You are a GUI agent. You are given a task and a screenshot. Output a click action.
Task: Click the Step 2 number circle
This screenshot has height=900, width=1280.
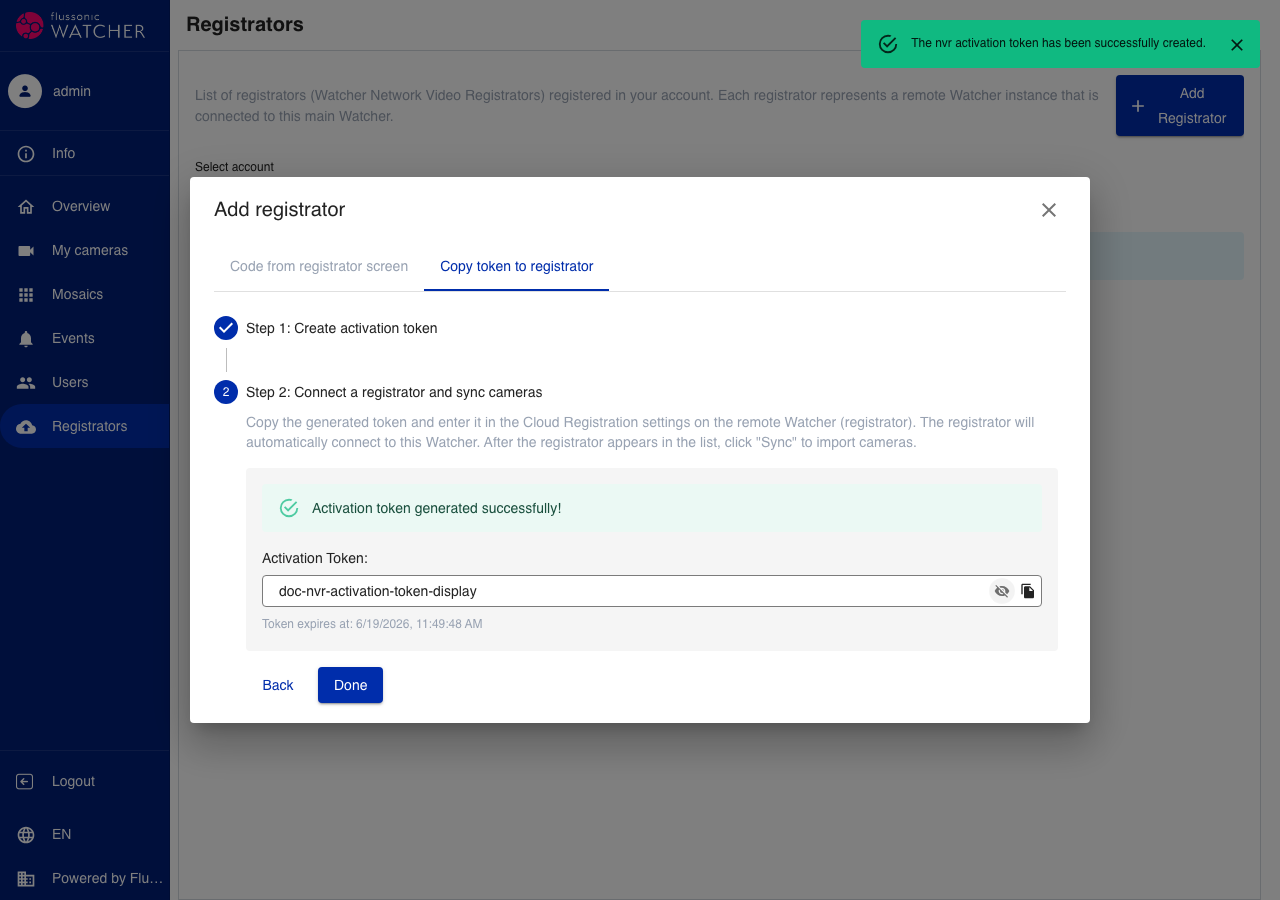226,392
